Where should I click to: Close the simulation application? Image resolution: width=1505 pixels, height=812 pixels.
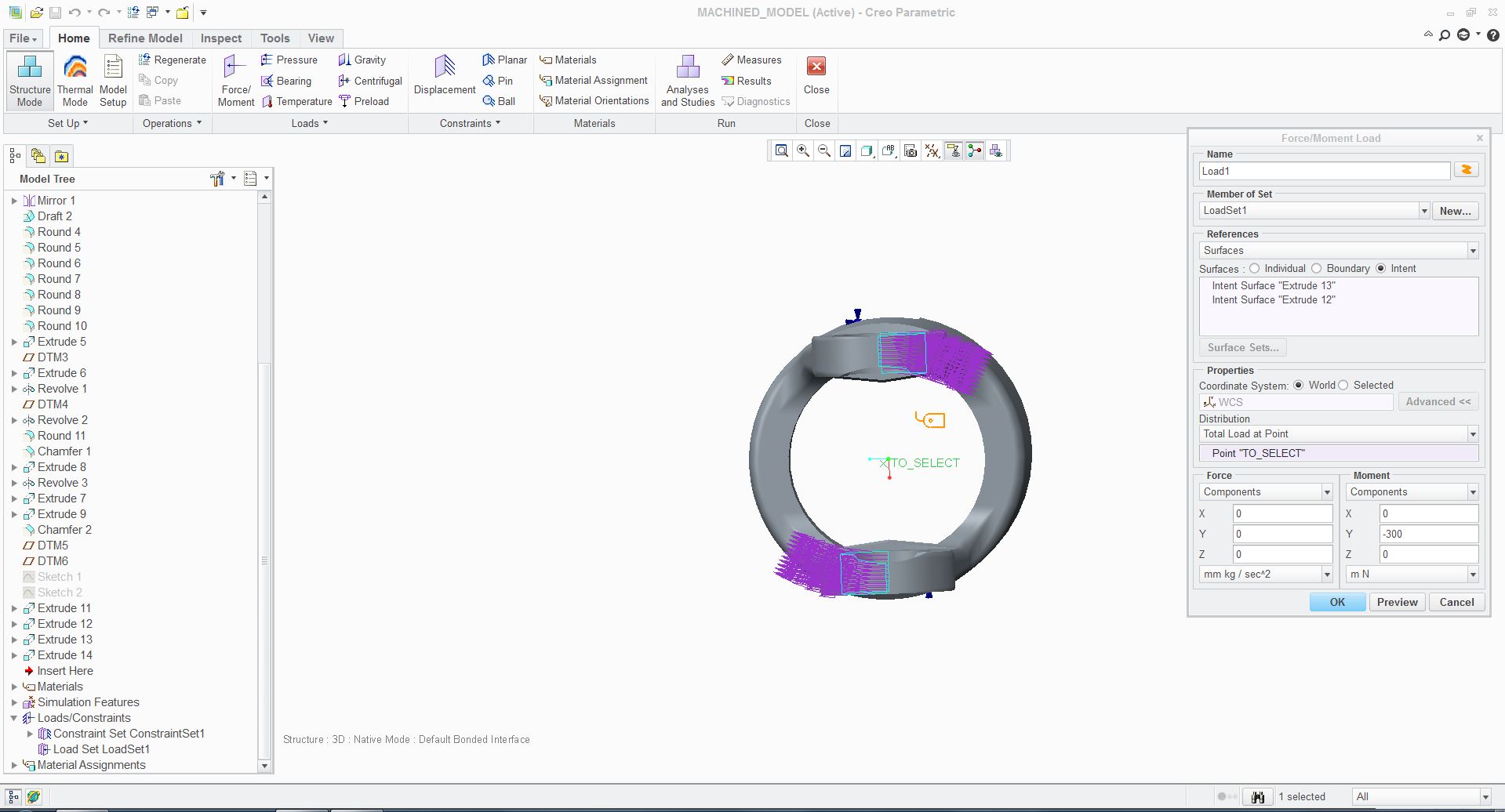(816, 76)
